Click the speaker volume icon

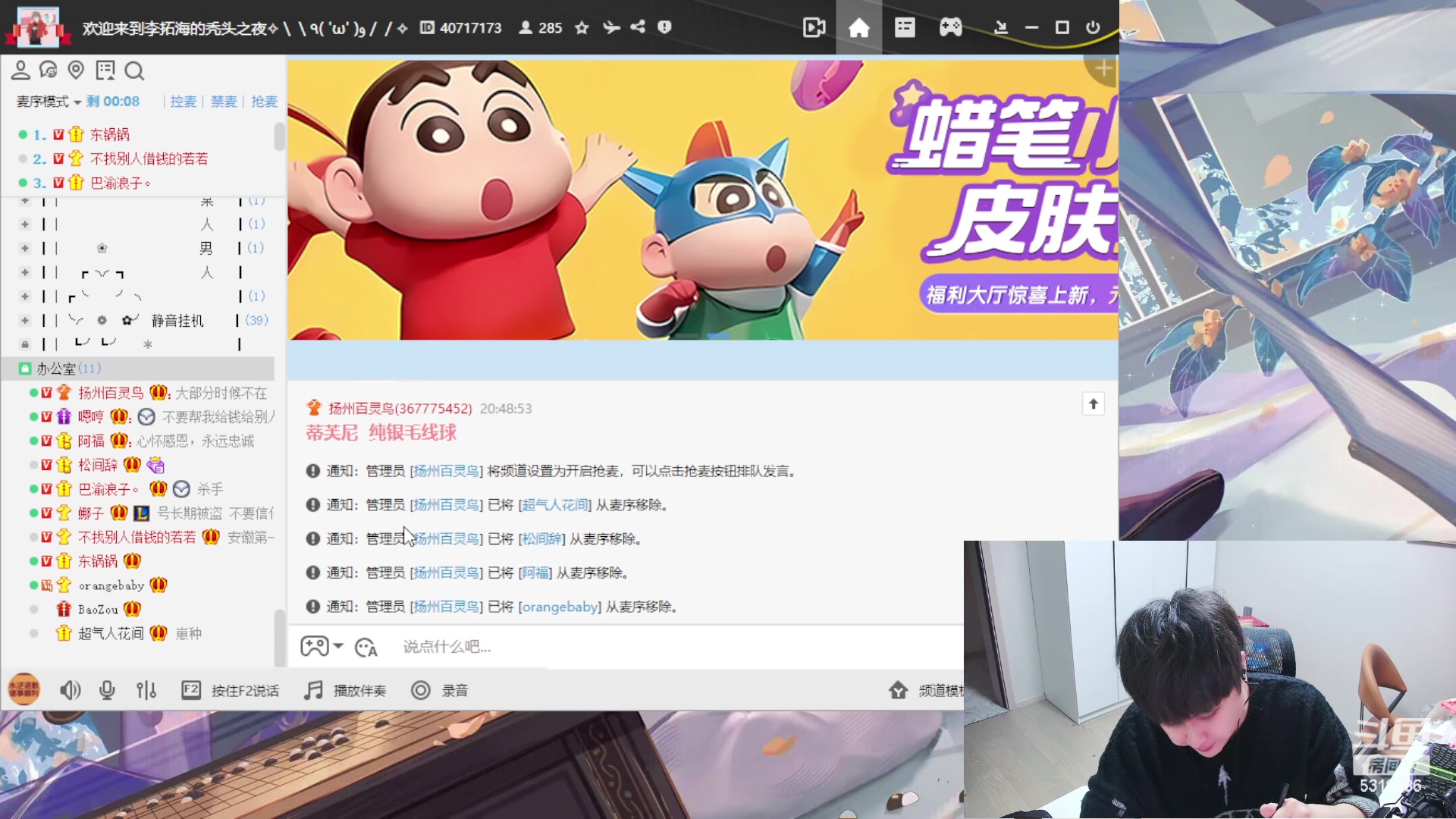click(x=70, y=690)
